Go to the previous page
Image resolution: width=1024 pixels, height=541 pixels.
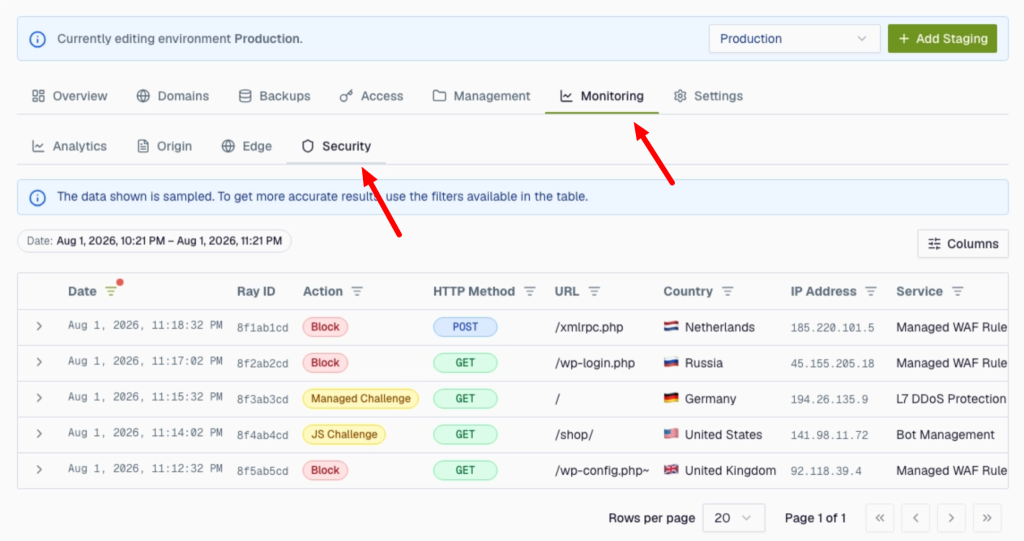pyautogui.click(x=916, y=518)
